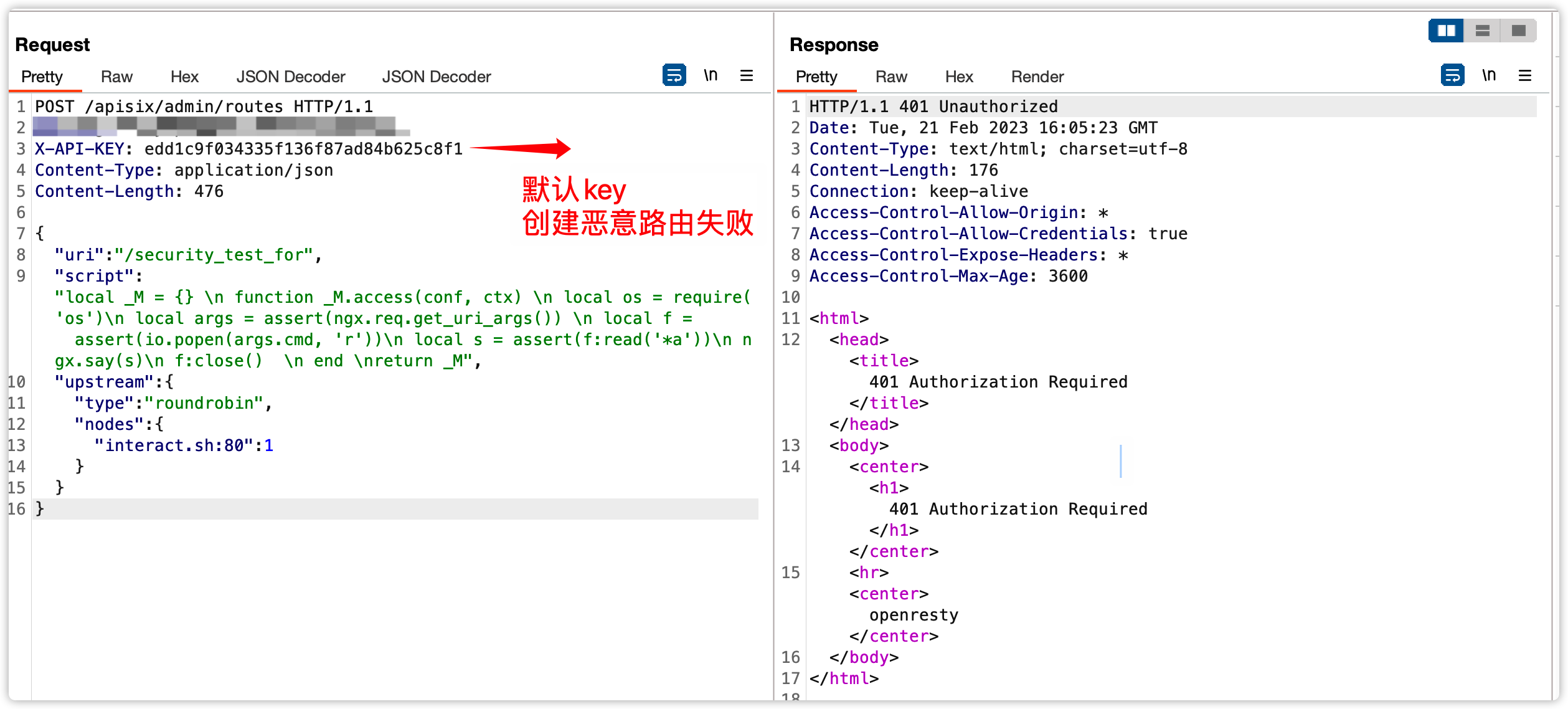Click Content-Length: 476 request header
1568x709 pixels.
129,191
